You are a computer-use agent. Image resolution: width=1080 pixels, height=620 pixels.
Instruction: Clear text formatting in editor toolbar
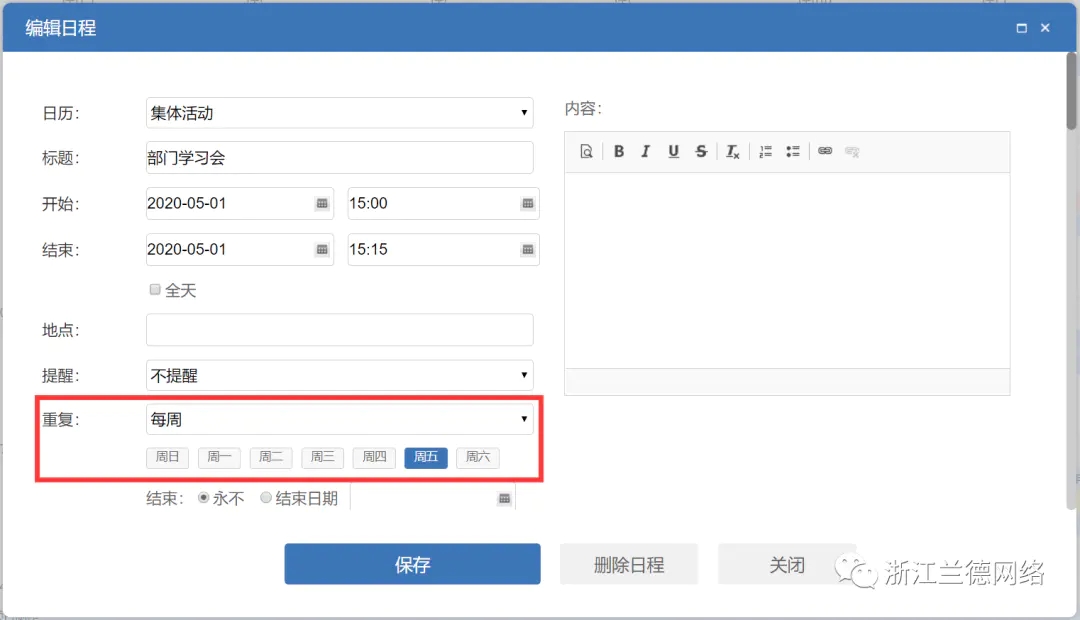coord(733,152)
